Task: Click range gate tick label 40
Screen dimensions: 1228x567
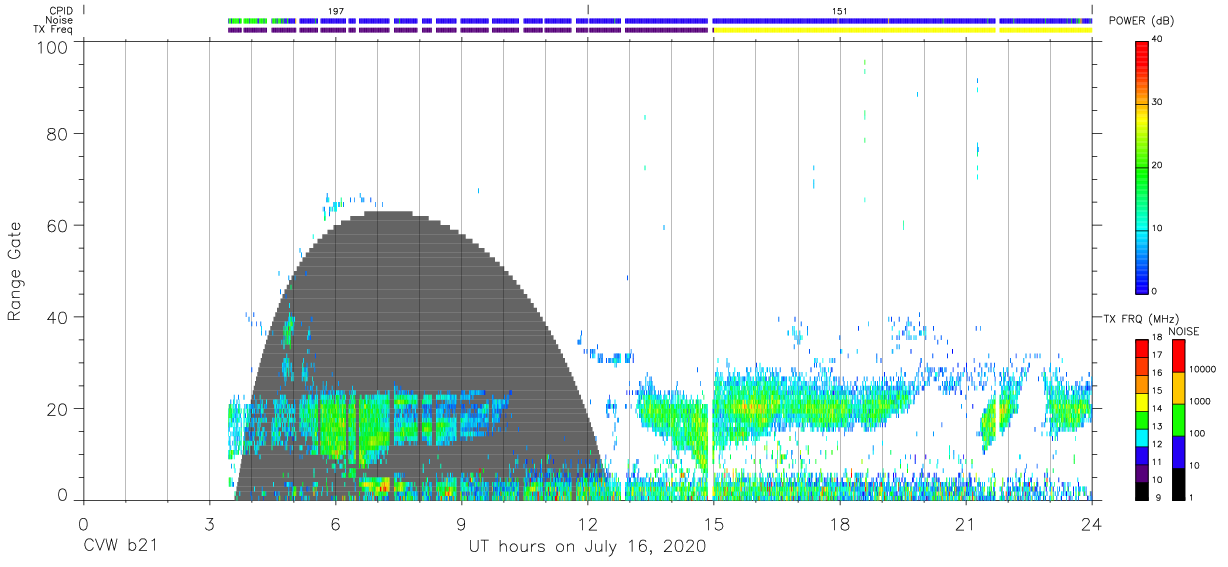Action: (58, 317)
